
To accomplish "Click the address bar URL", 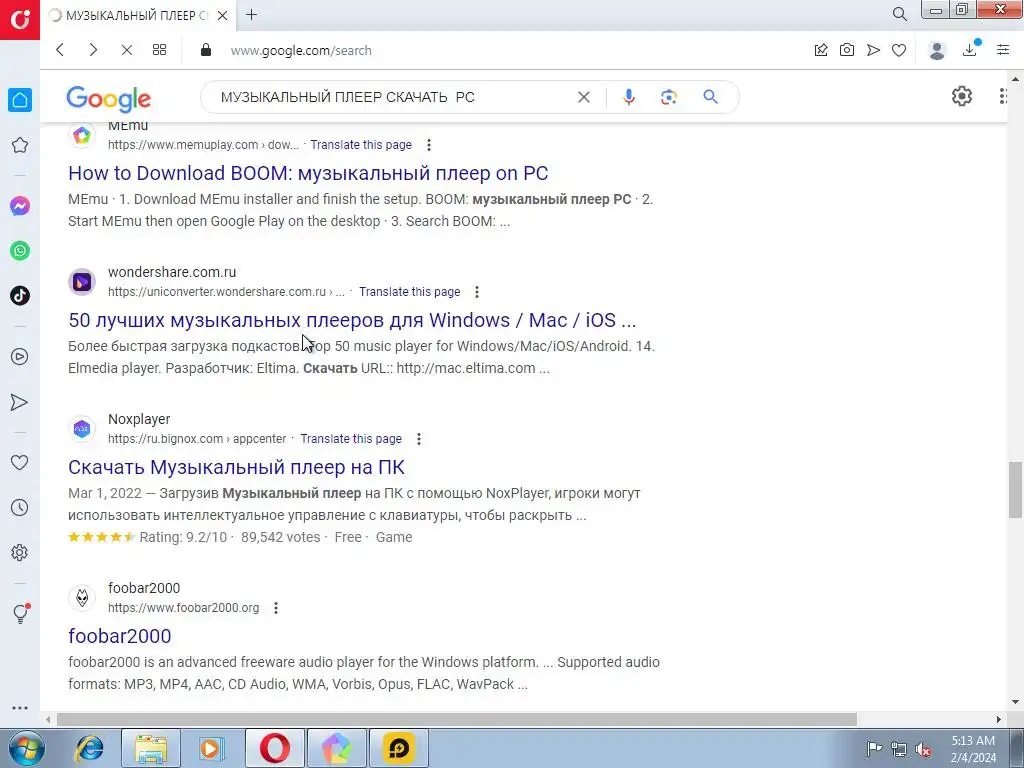I will [x=301, y=50].
